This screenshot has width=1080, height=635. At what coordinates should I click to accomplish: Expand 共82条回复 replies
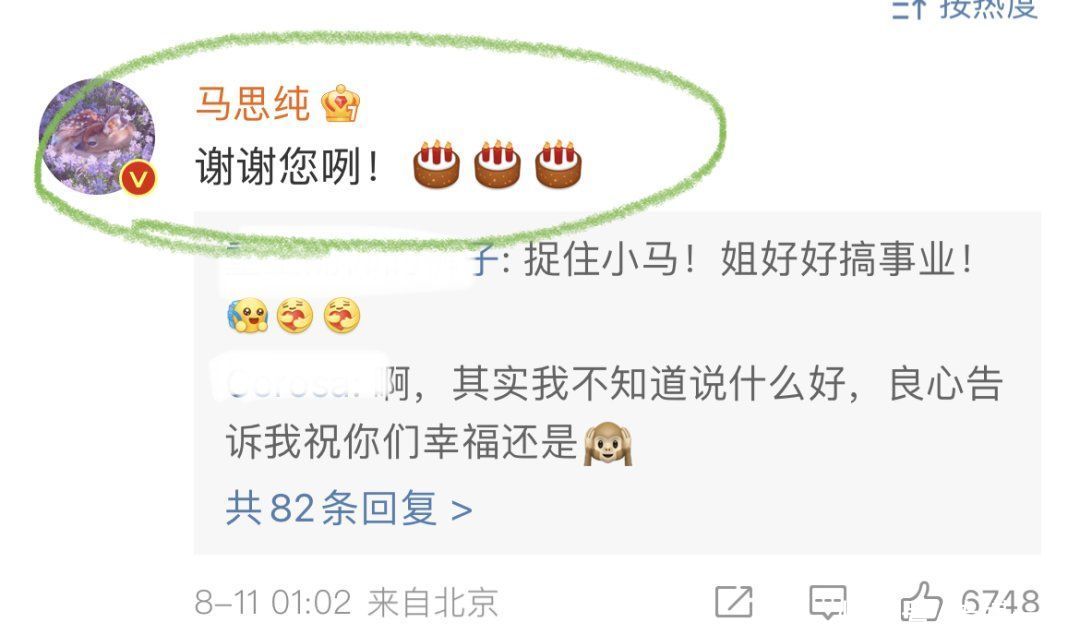[x=349, y=509]
